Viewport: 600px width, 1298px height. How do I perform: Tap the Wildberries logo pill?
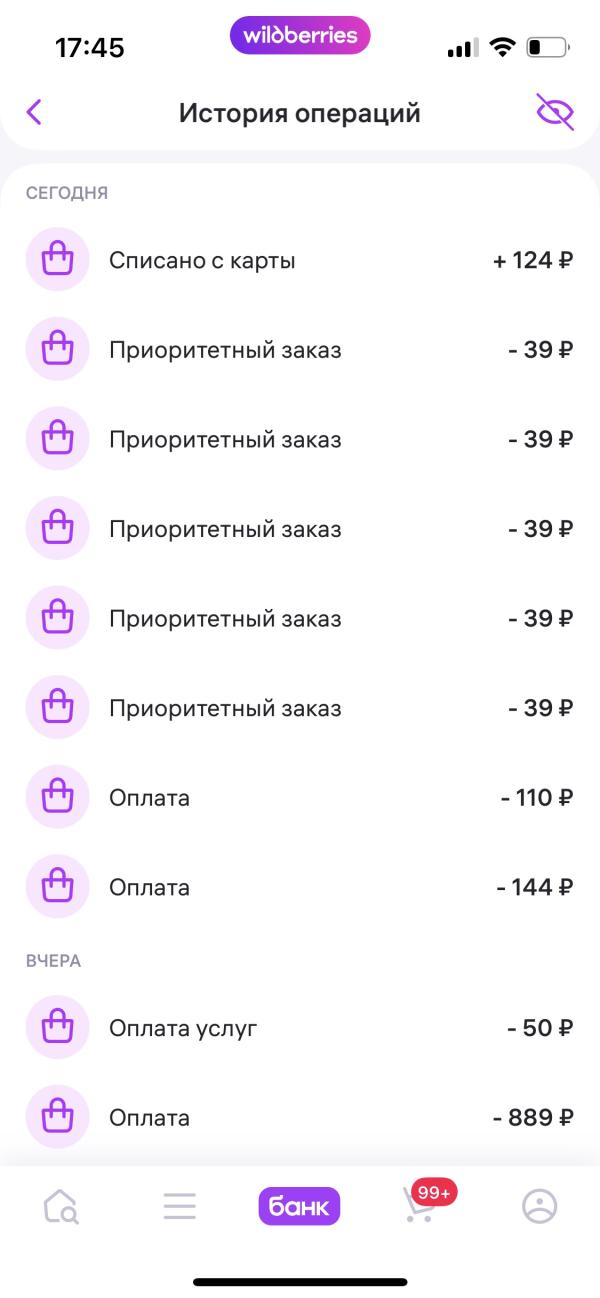click(x=300, y=36)
